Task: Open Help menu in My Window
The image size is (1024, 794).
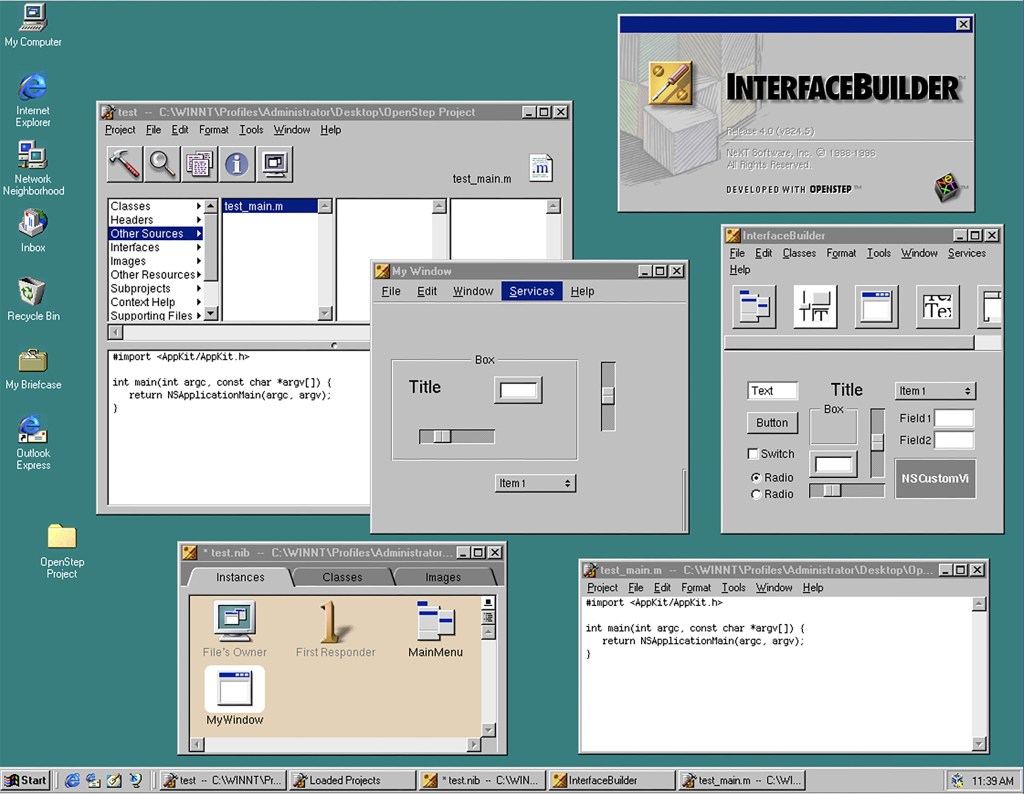Action: [582, 291]
